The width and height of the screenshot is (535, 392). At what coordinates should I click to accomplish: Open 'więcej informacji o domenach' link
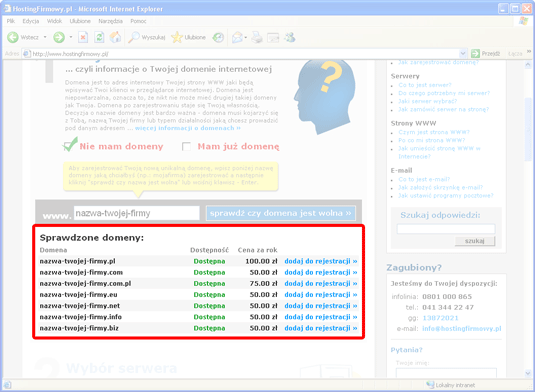(188, 128)
